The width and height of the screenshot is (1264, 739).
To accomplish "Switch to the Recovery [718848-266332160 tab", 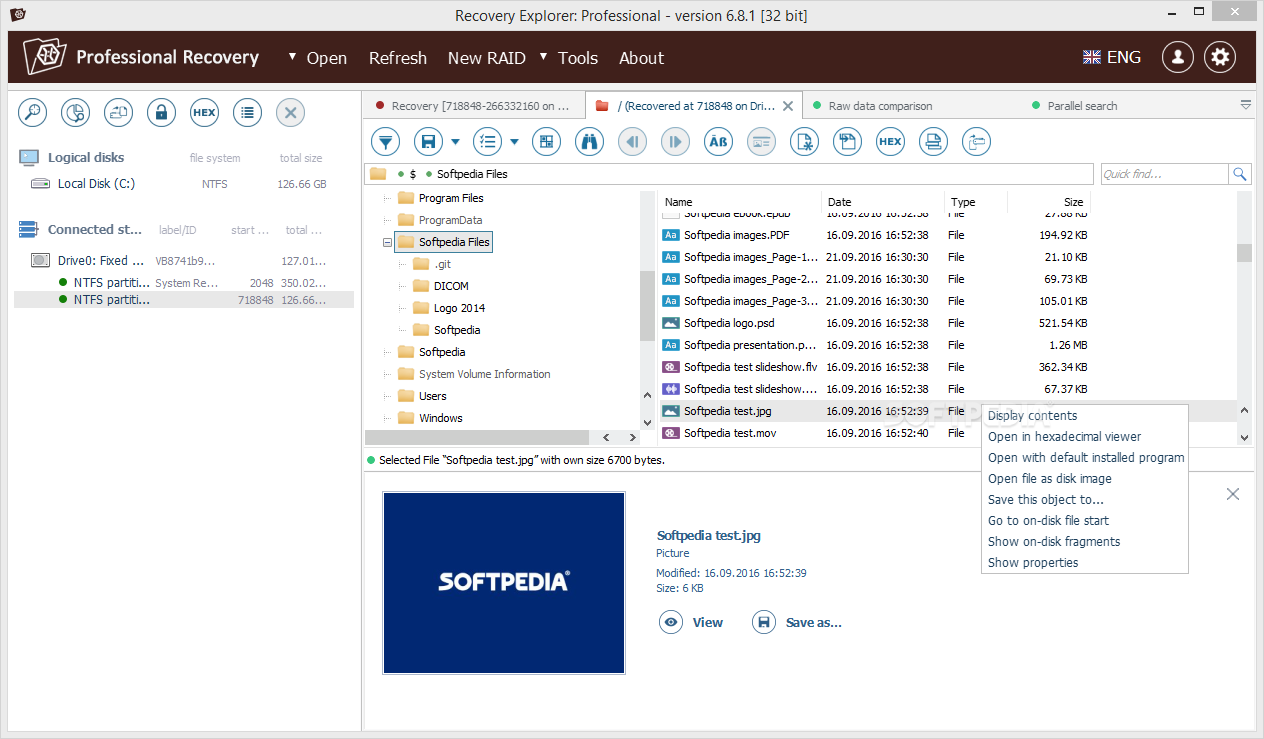I will [474, 106].
